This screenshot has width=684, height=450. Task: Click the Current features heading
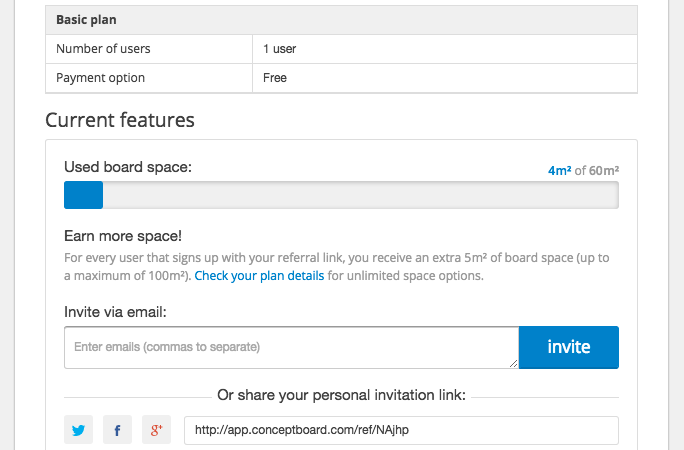pyautogui.click(x=120, y=120)
